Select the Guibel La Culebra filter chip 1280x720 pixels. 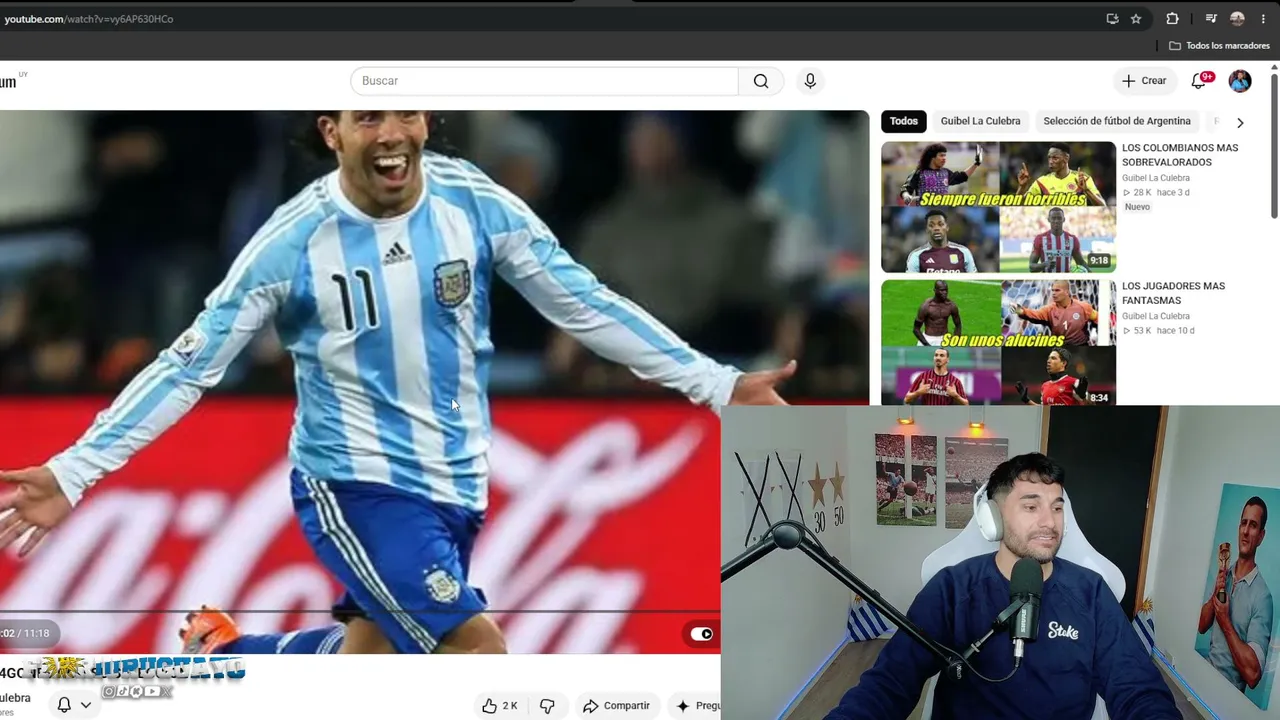980,121
